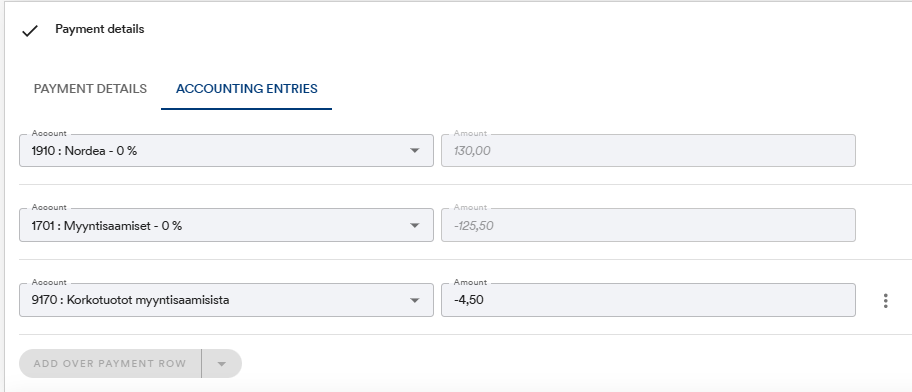Click the Add Over Payment Row button
912x392 pixels.
coord(110,364)
